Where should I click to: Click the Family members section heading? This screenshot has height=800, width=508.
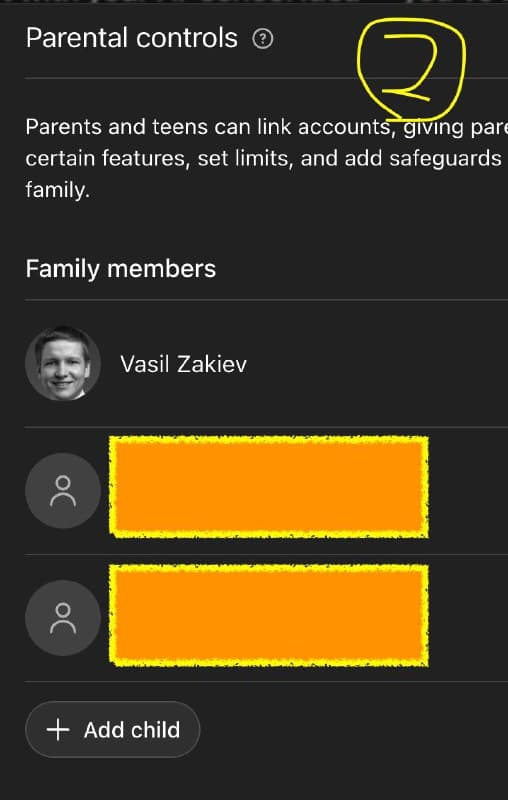click(120, 269)
